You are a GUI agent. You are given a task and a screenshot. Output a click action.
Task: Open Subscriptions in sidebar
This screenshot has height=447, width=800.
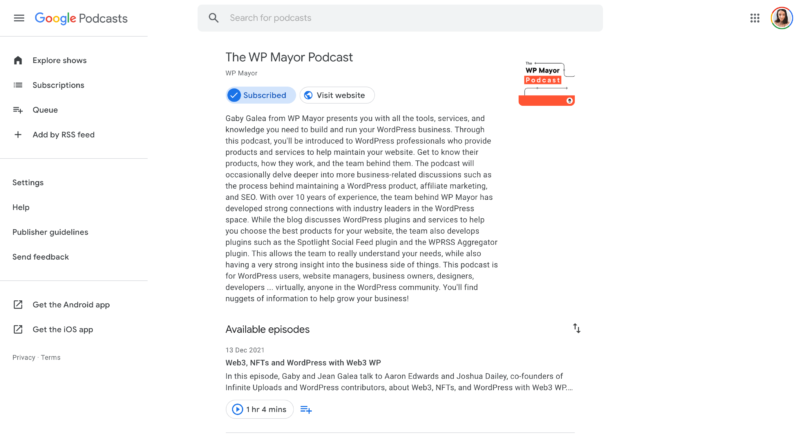[x=58, y=85]
